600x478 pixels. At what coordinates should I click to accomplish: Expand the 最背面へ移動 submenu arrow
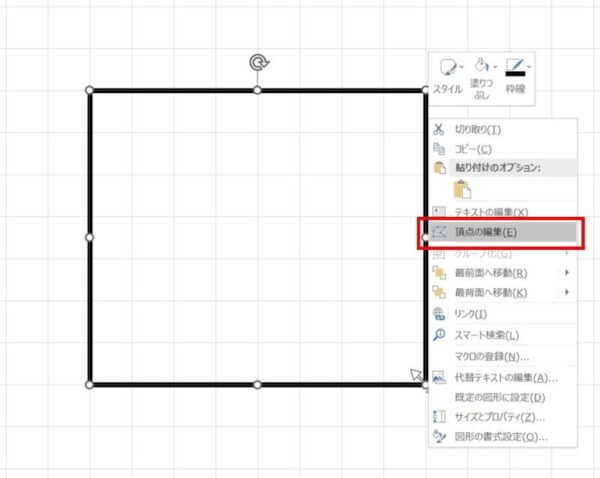[x=567, y=292]
